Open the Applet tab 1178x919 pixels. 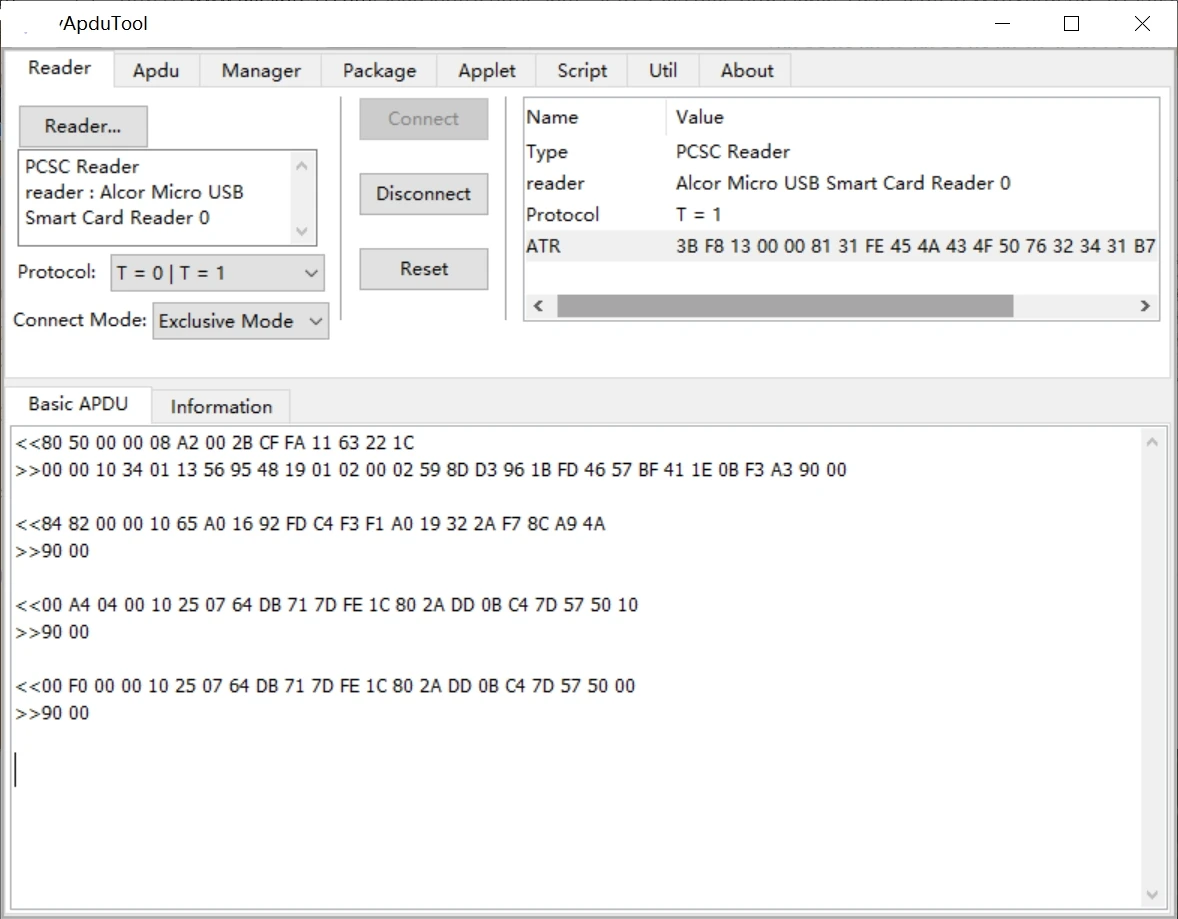[x=487, y=70]
